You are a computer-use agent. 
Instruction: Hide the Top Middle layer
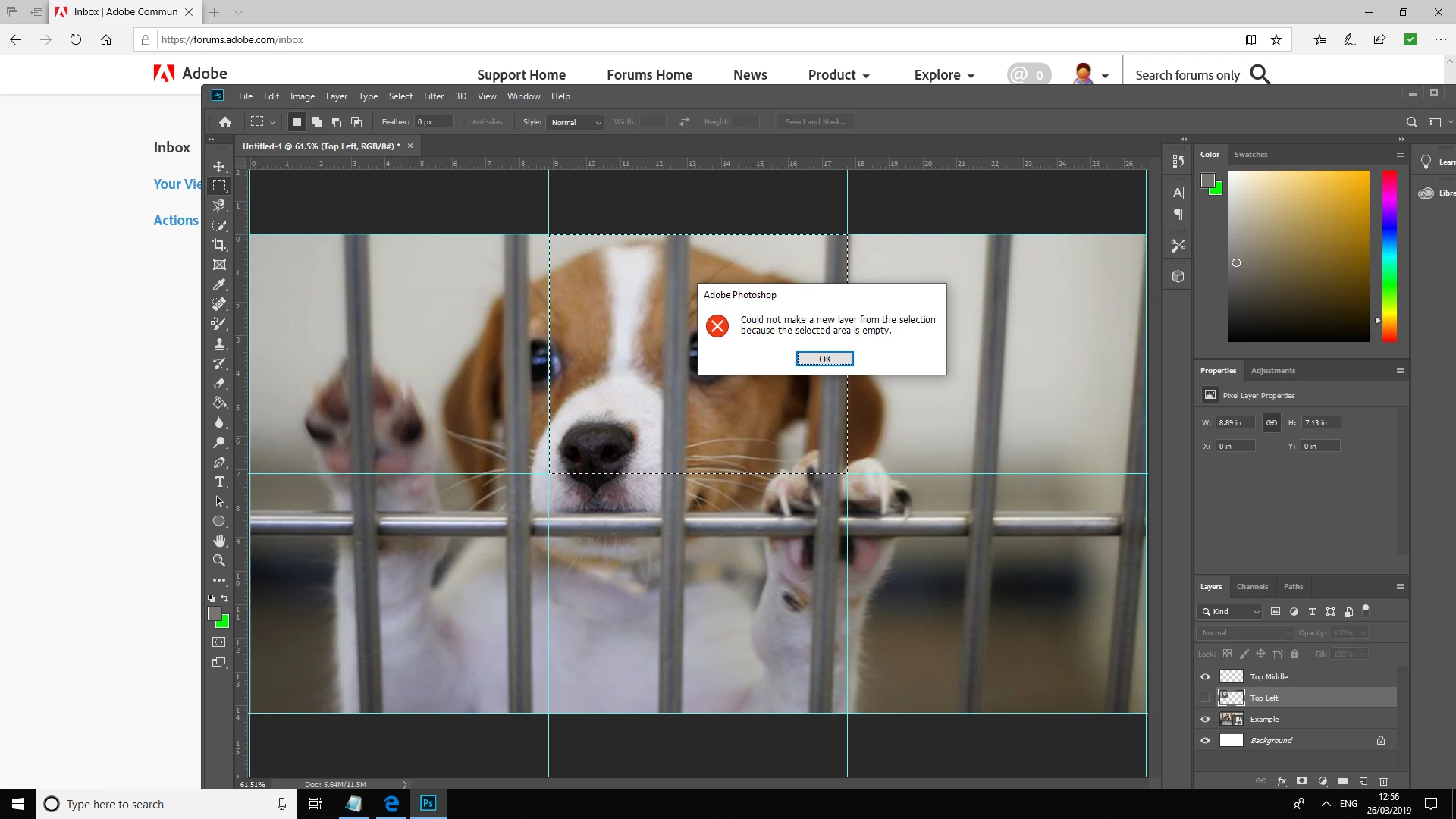(x=1205, y=676)
